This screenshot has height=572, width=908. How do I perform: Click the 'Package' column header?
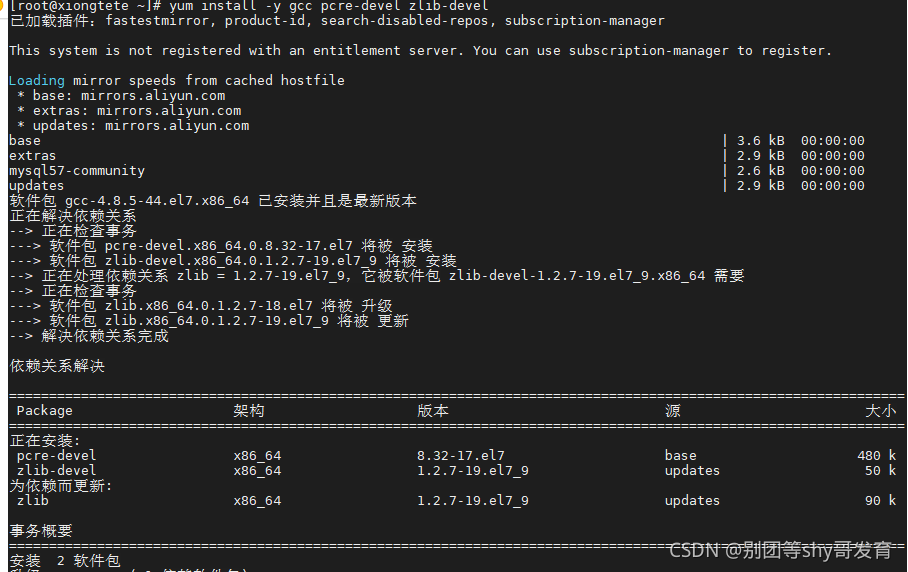tap(45, 411)
